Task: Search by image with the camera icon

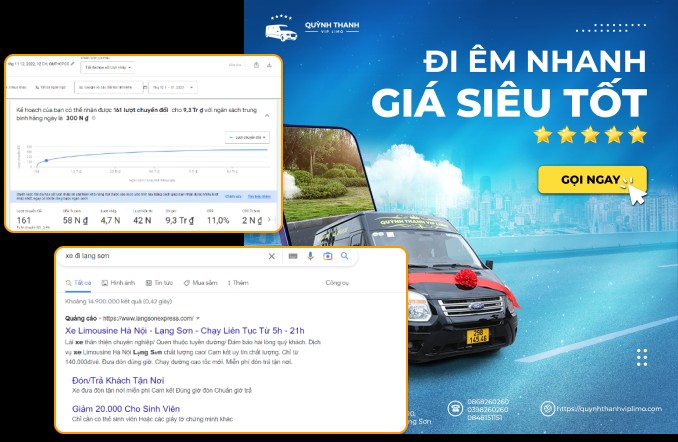Action: (328, 256)
